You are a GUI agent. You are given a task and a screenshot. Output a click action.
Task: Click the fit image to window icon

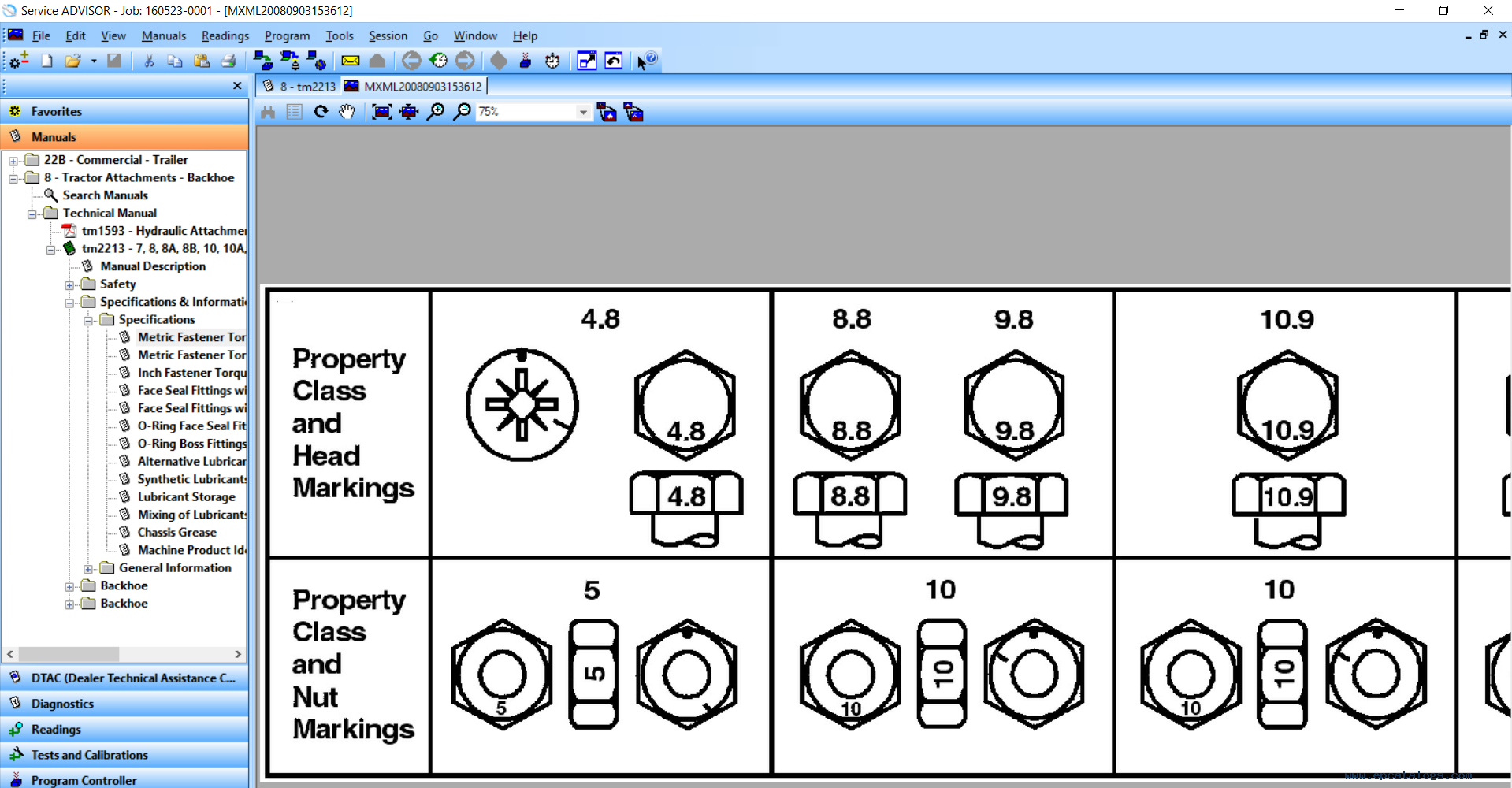coord(382,112)
